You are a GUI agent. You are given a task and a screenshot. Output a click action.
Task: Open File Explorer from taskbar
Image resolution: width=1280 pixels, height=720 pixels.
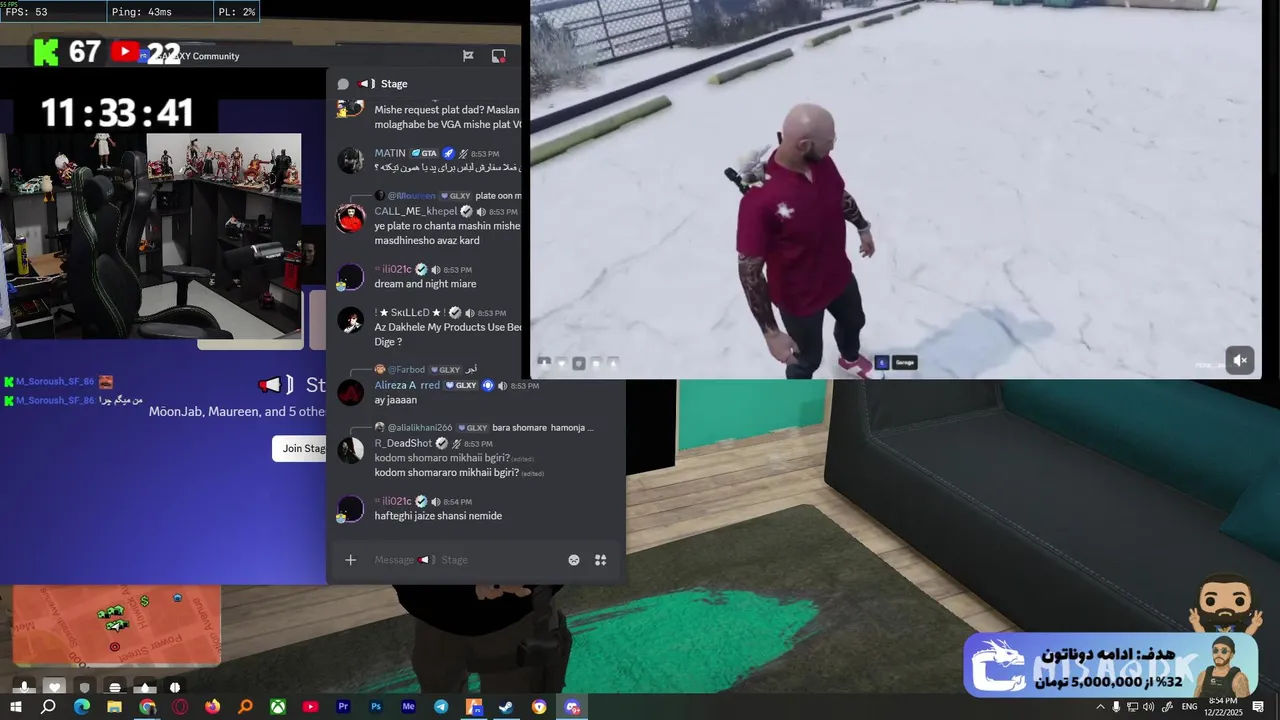114,707
